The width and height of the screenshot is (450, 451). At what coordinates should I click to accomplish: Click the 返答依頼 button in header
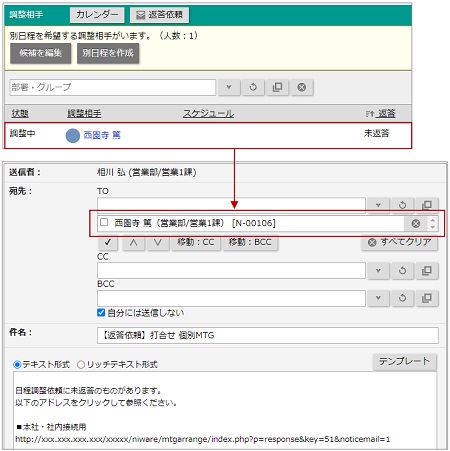159,15
